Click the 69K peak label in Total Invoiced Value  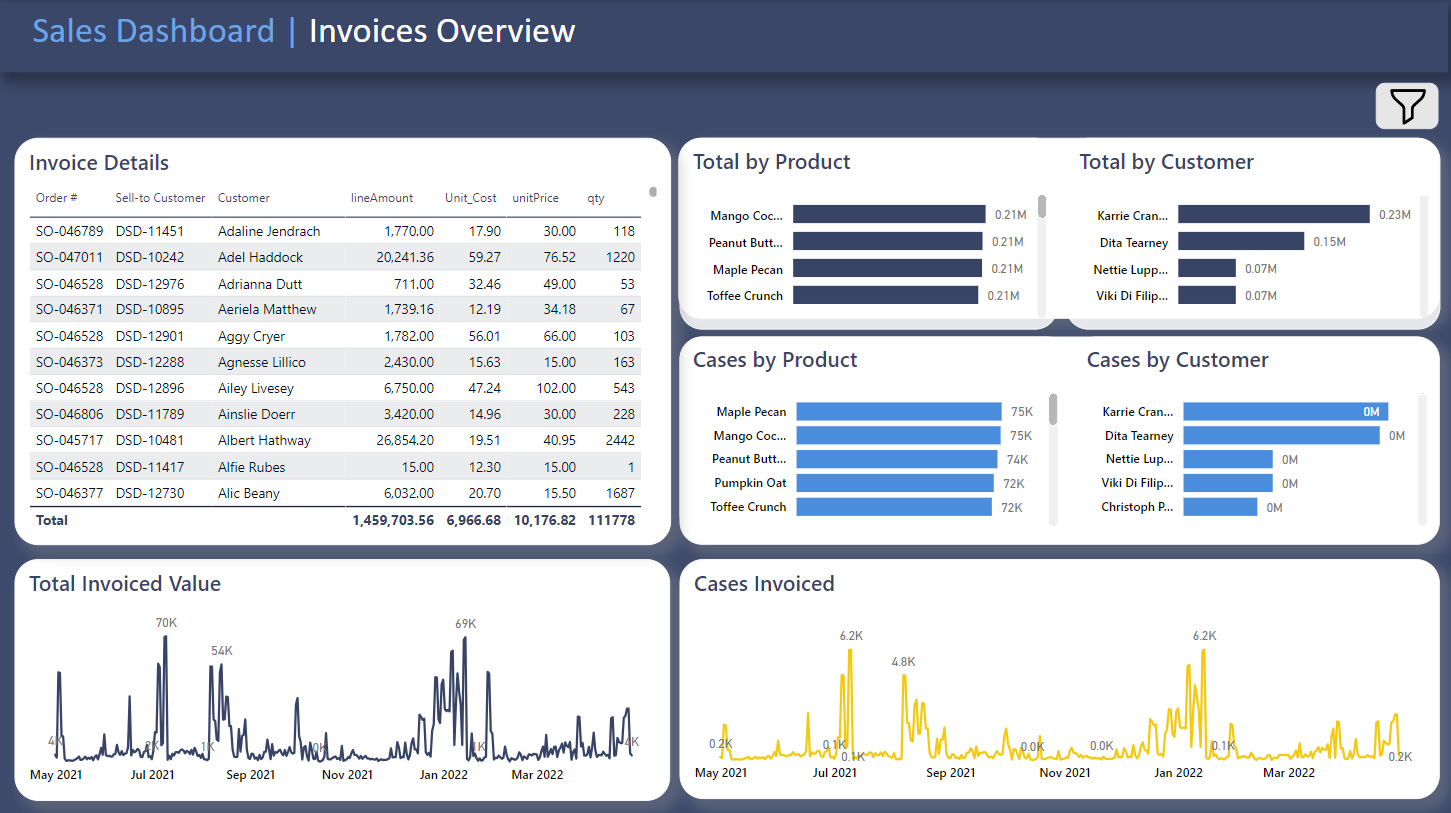pyautogui.click(x=465, y=623)
